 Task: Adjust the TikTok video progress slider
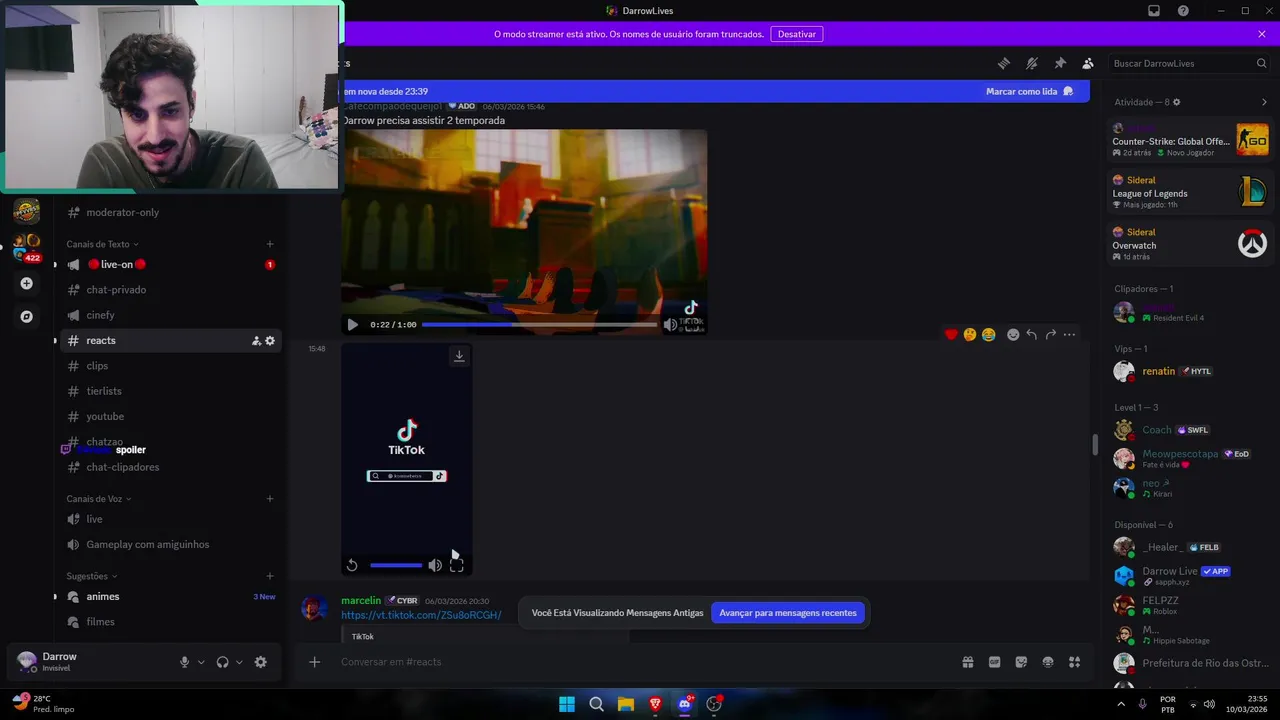click(396, 565)
